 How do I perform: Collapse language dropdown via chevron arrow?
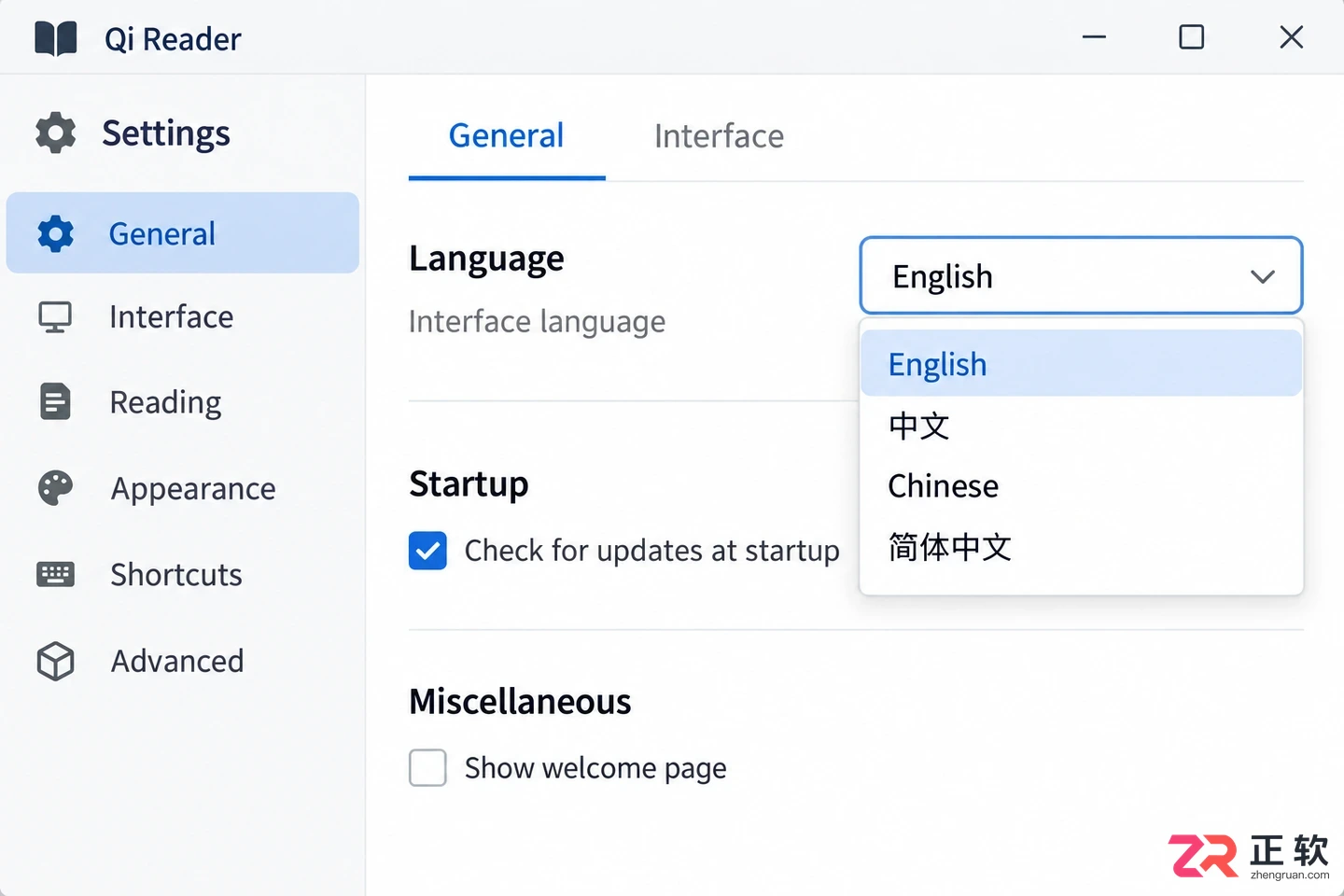pyautogui.click(x=1262, y=276)
